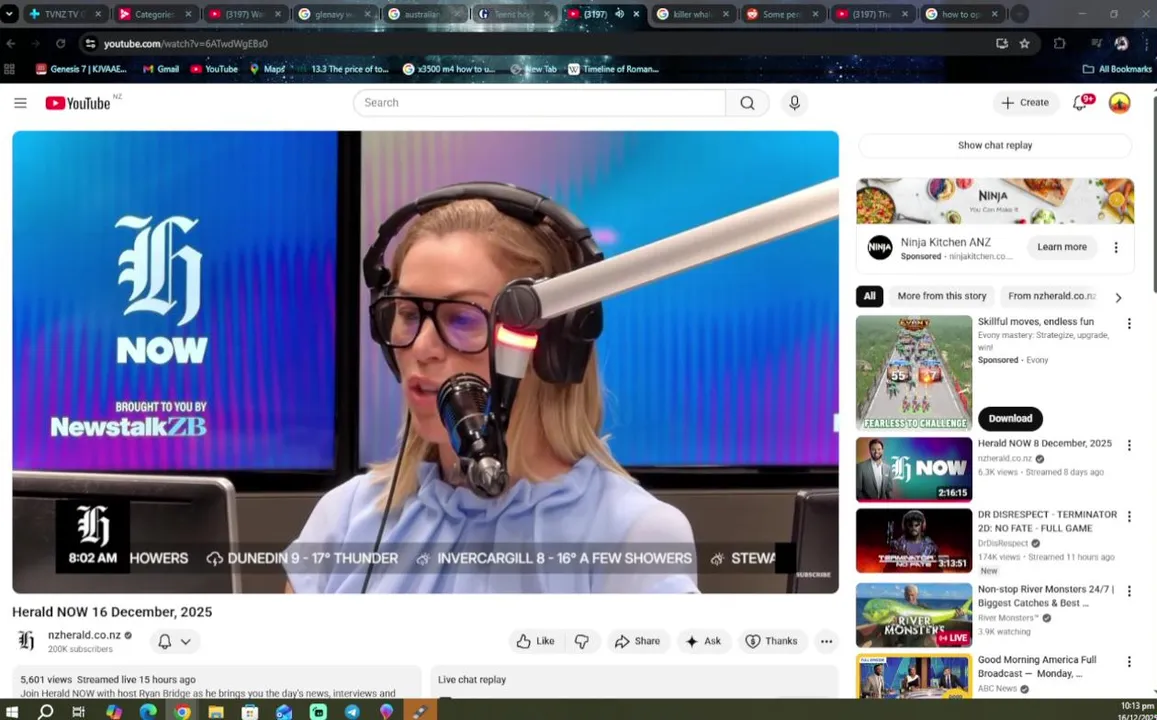Viewport: 1157px width, 720px height.
Task: Open All Bookmarks folder
Action: 1116,69
